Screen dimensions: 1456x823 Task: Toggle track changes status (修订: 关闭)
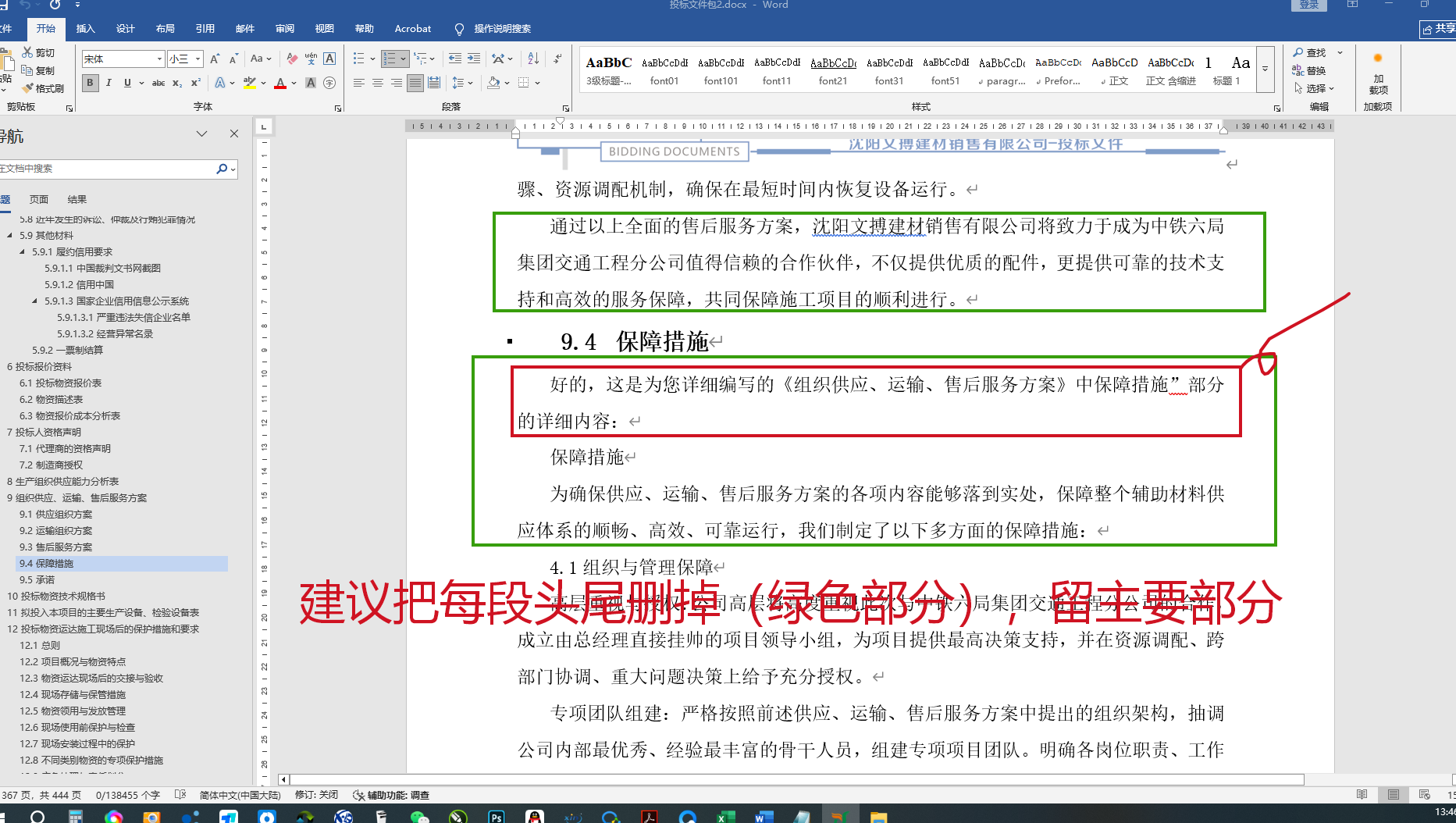tap(316, 795)
